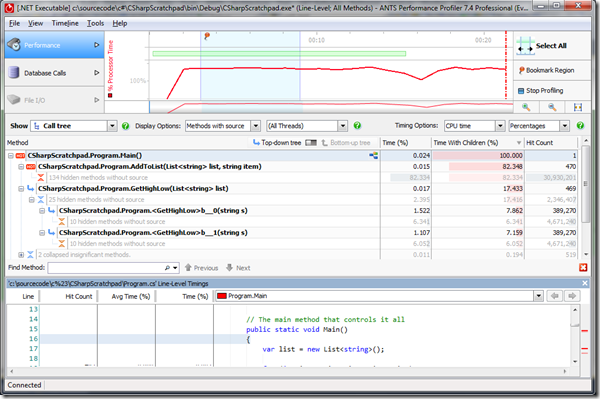Select the File I/O section
Viewport: 600px width, 399px height.
[x=54, y=100]
